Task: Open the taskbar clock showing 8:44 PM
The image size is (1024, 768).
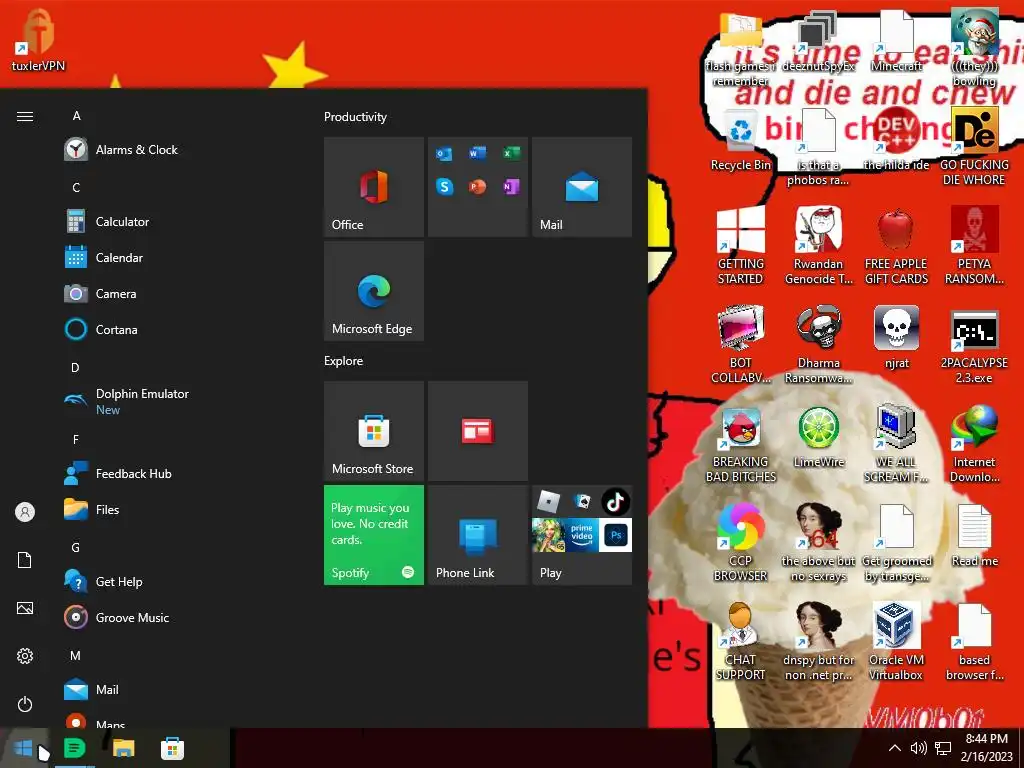Action: tap(986, 748)
